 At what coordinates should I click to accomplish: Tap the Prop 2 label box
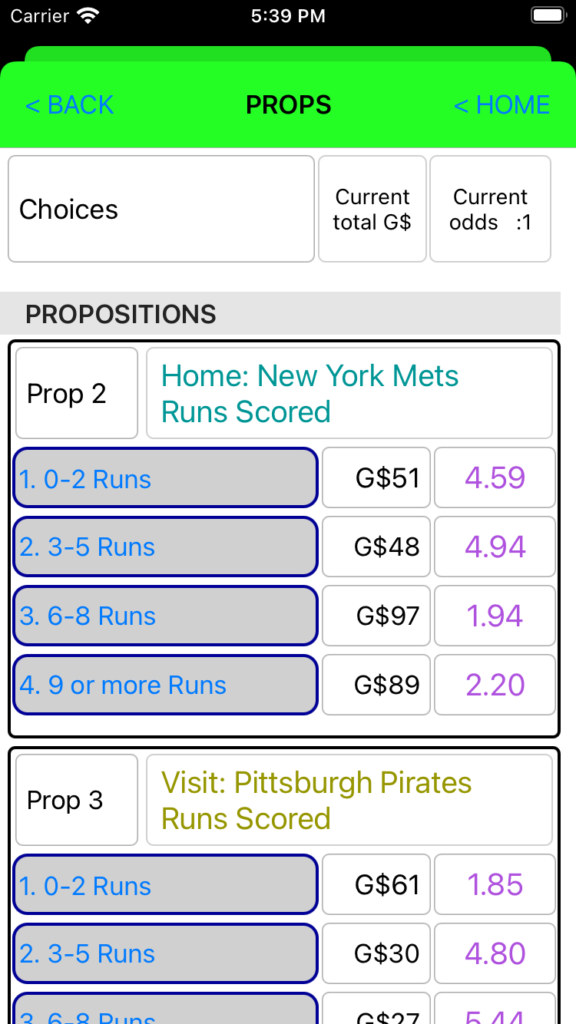pyautogui.click(x=76, y=393)
